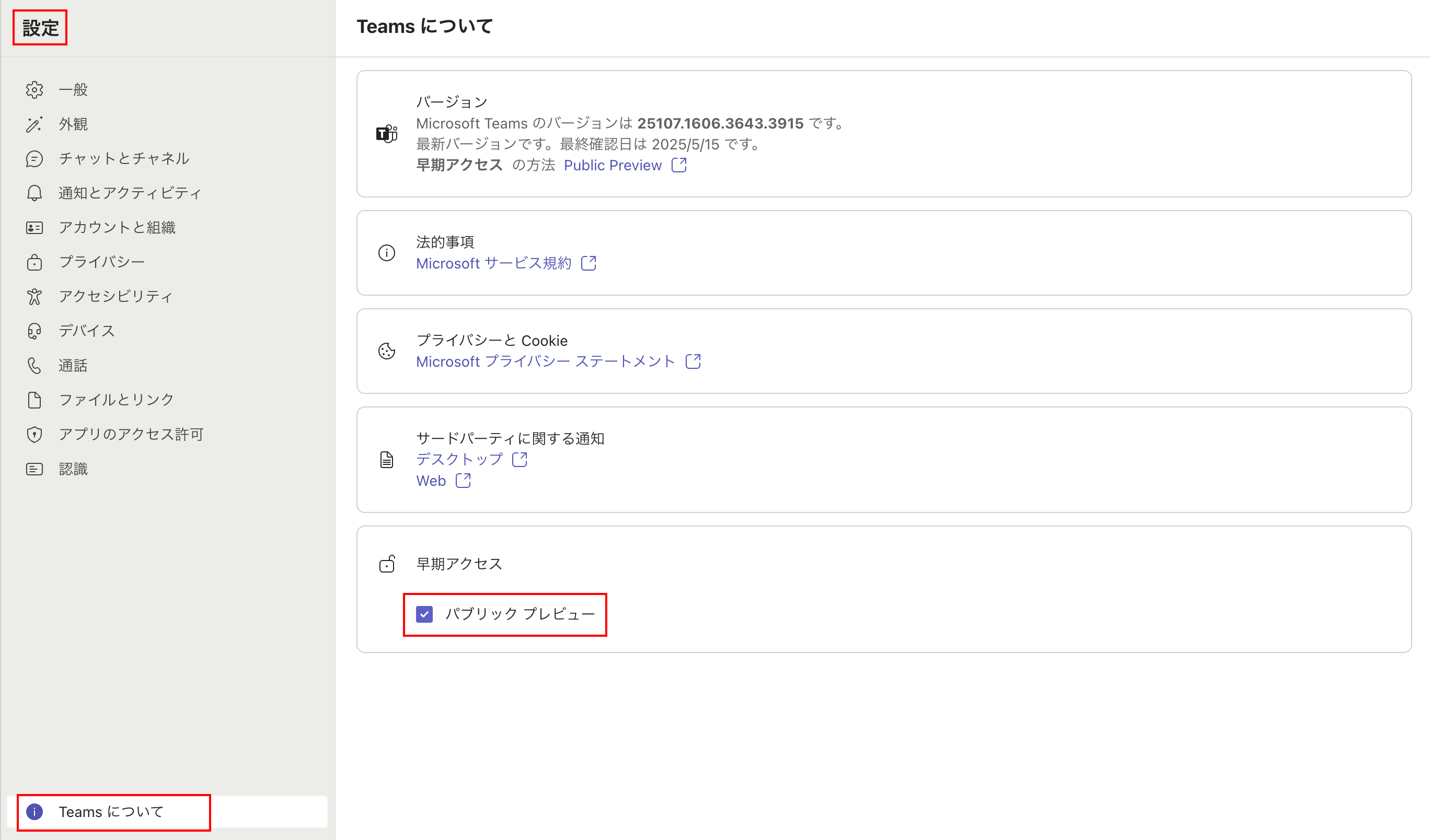Click the info icon beside Teams について
The height and width of the screenshot is (840, 1431).
click(x=34, y=812)
